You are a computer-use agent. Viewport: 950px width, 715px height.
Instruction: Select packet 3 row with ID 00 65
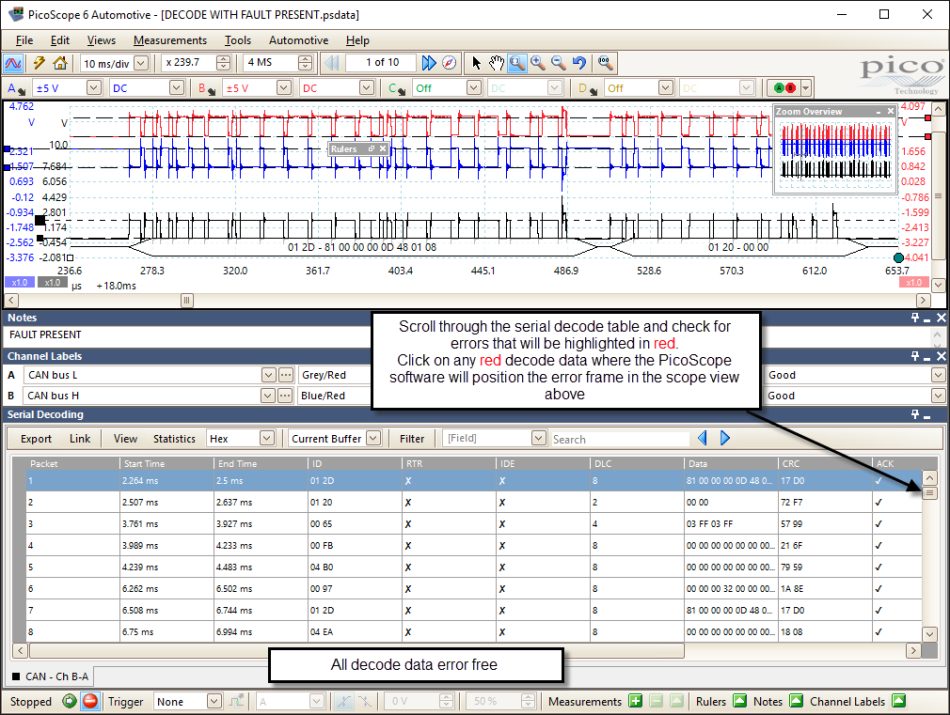click(474, 524)
